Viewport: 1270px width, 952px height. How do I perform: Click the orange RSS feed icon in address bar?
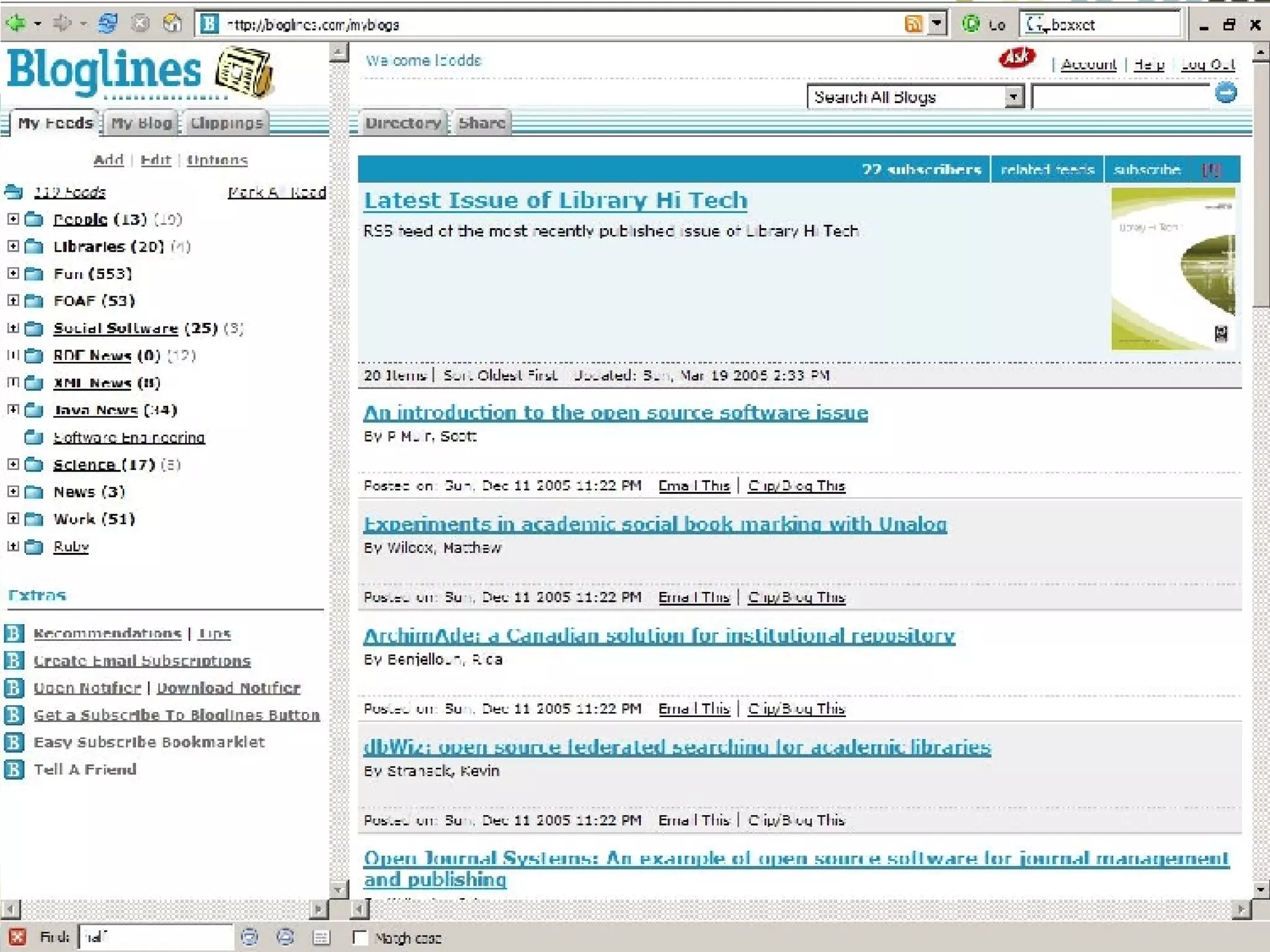tap(913, 24)
